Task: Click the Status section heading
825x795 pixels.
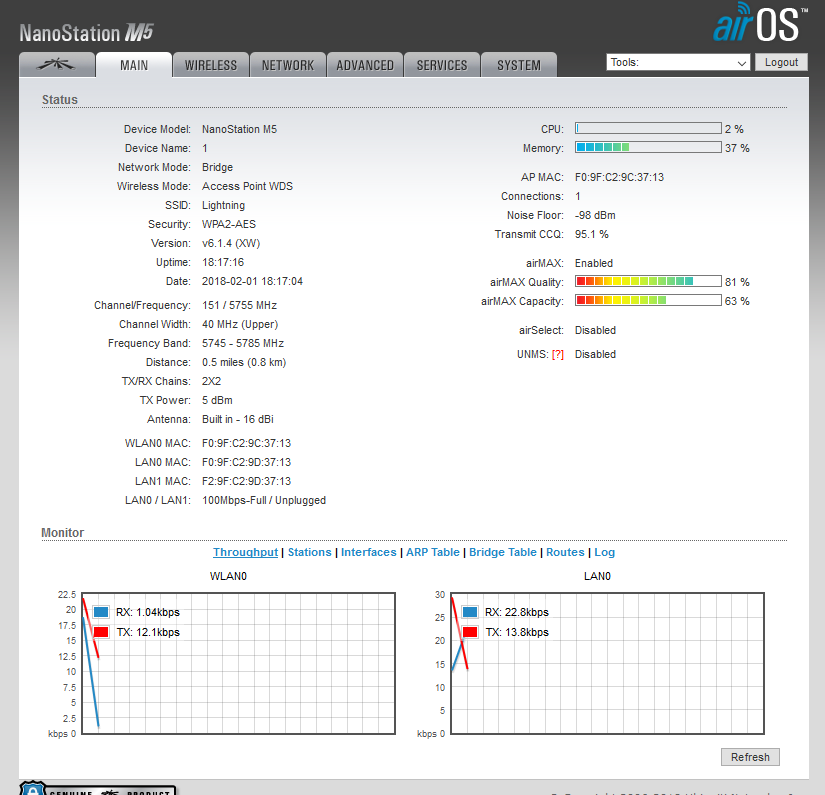Action: coord(59,99)
